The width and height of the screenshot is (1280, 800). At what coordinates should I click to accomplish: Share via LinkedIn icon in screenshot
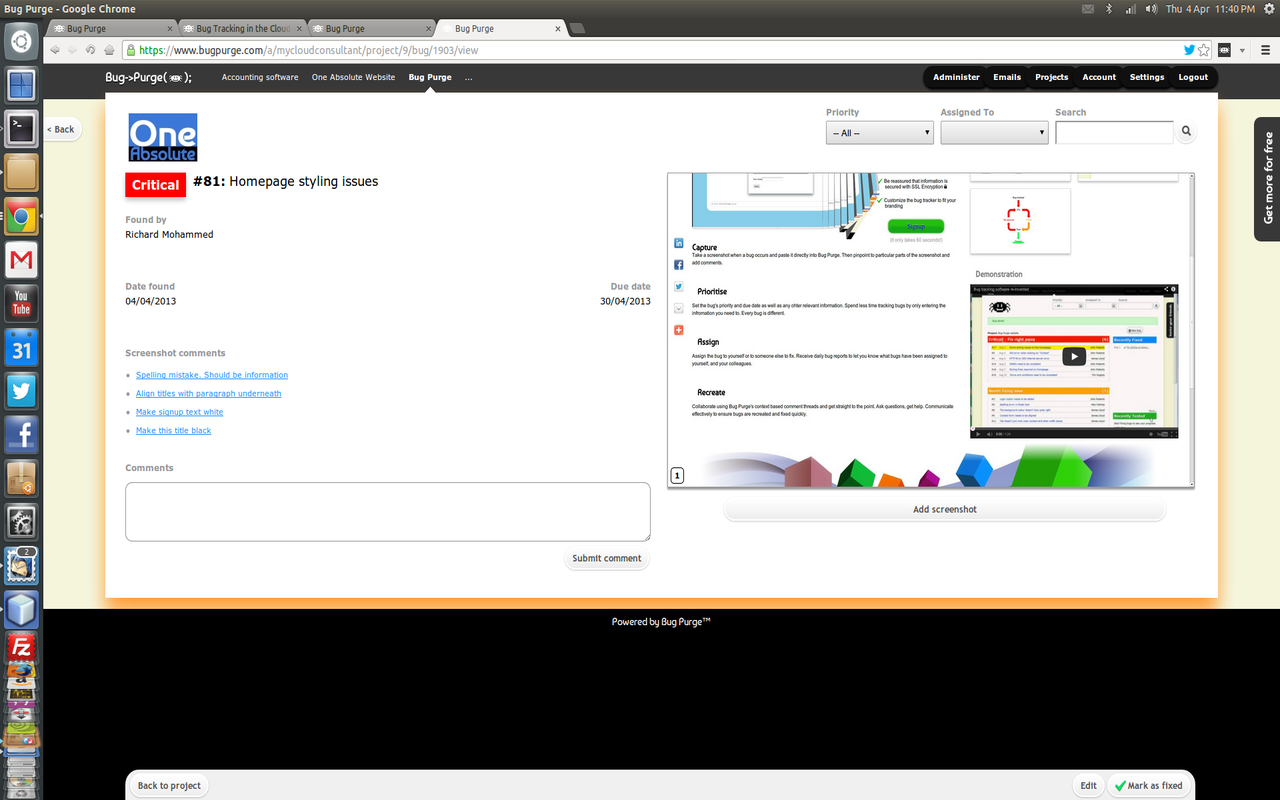point(679,244)
